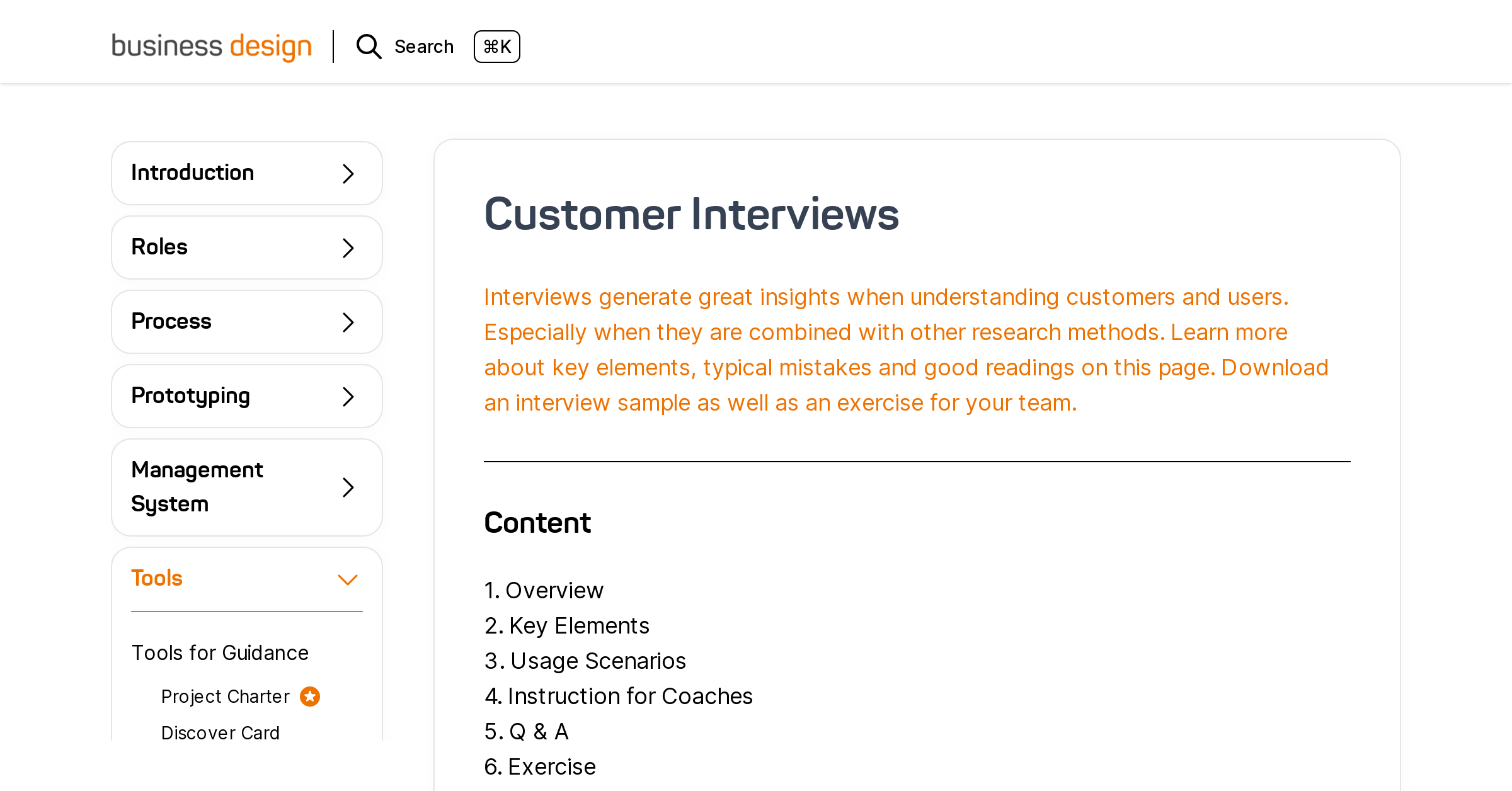This screenshot has width=1512, height=791.
Task: Expand the Process section
Action: pos(246,322)
